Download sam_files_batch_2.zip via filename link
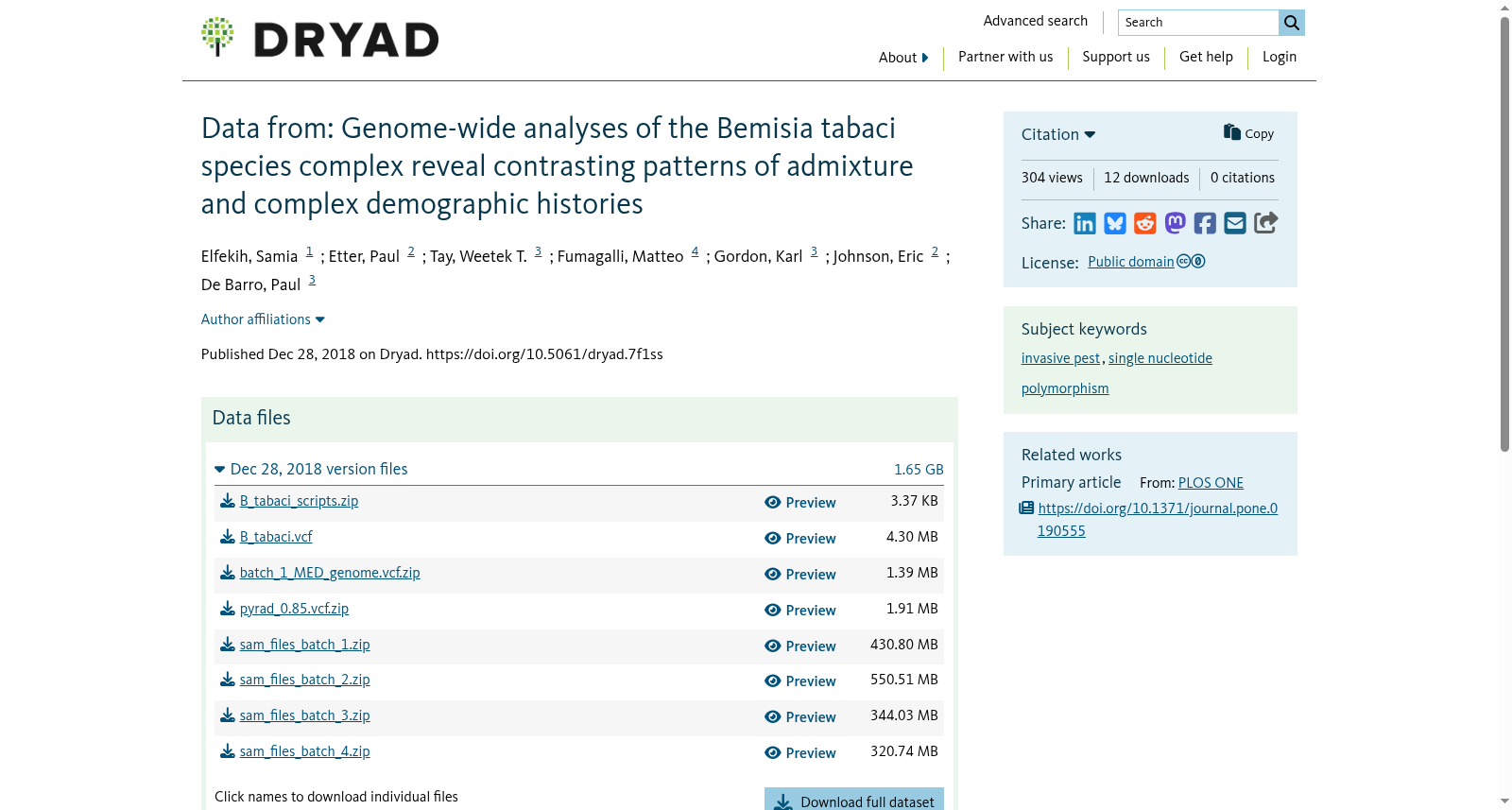 [304, 680]
